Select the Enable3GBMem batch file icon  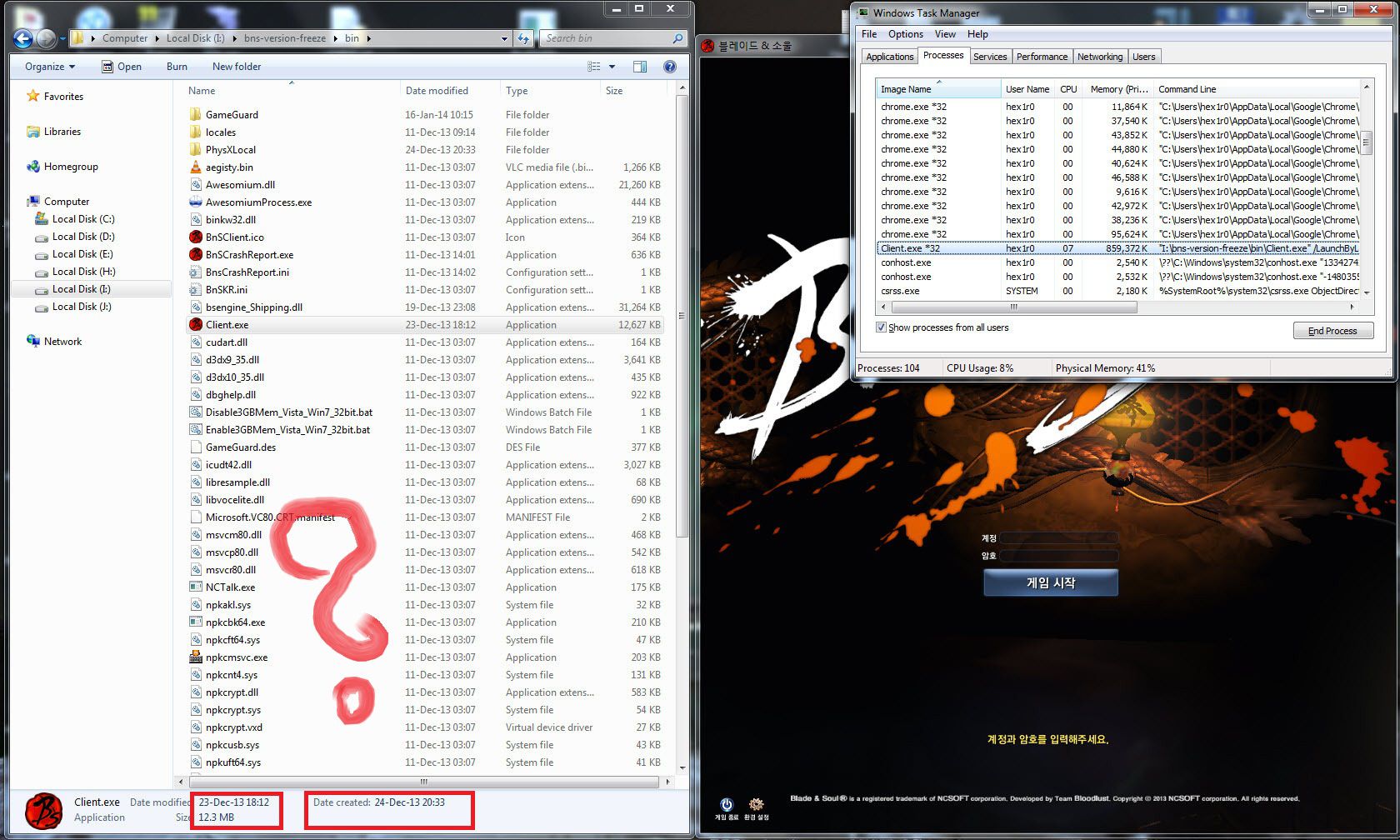pos(196,429)
